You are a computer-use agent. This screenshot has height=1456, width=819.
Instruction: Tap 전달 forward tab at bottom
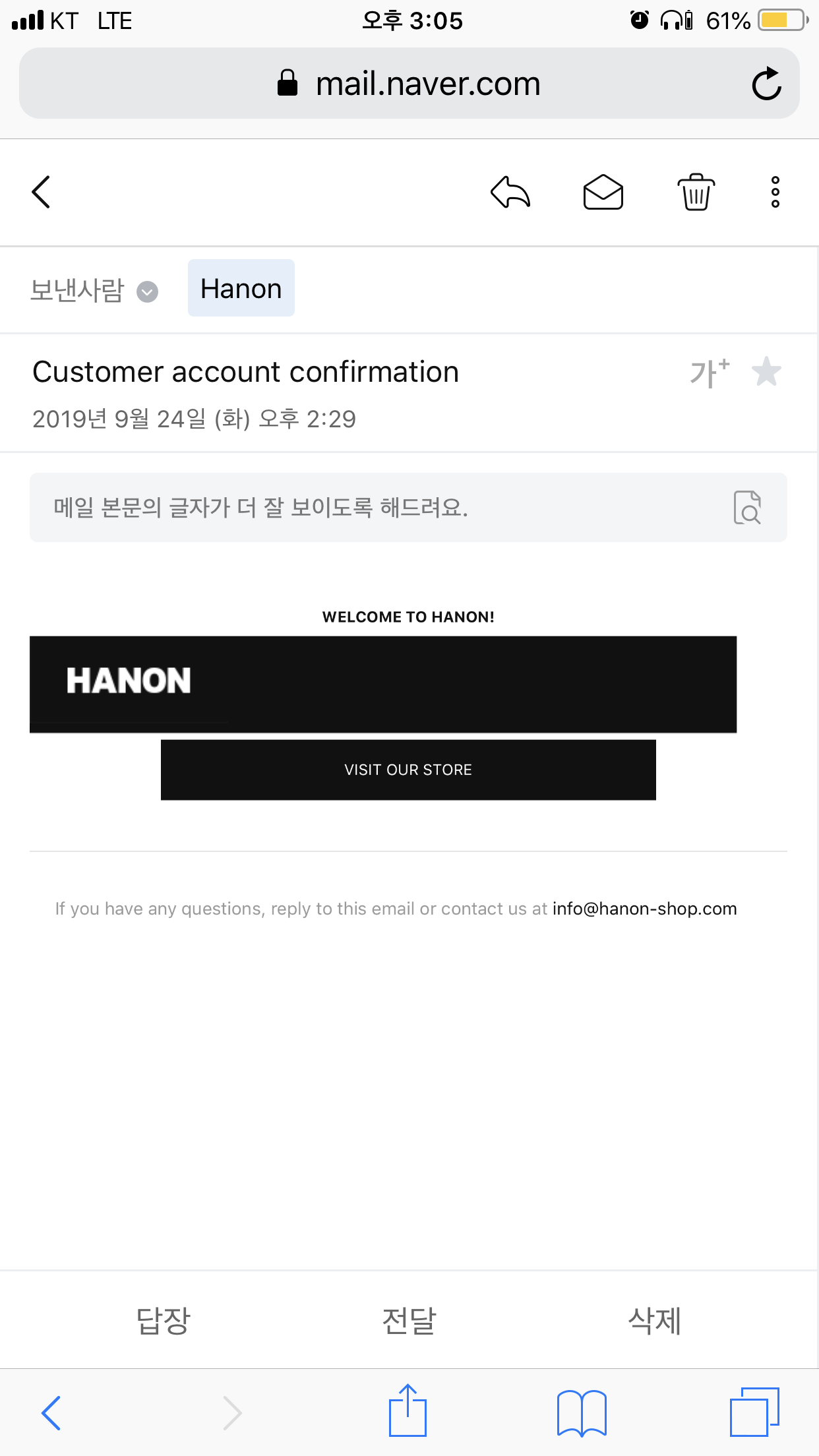pos(409,1320)
